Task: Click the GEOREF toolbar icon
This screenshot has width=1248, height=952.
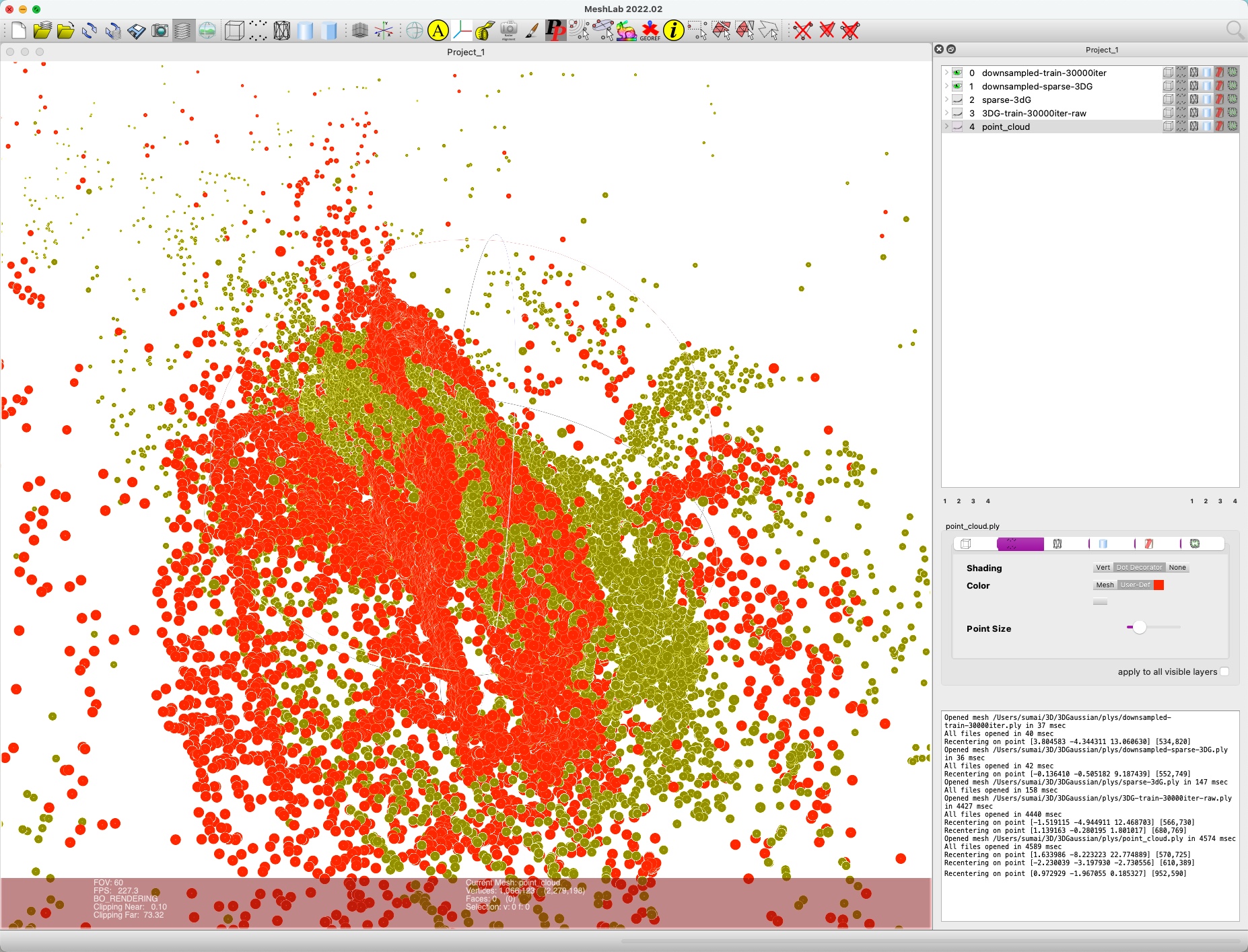Action: (x=650, y=30)
